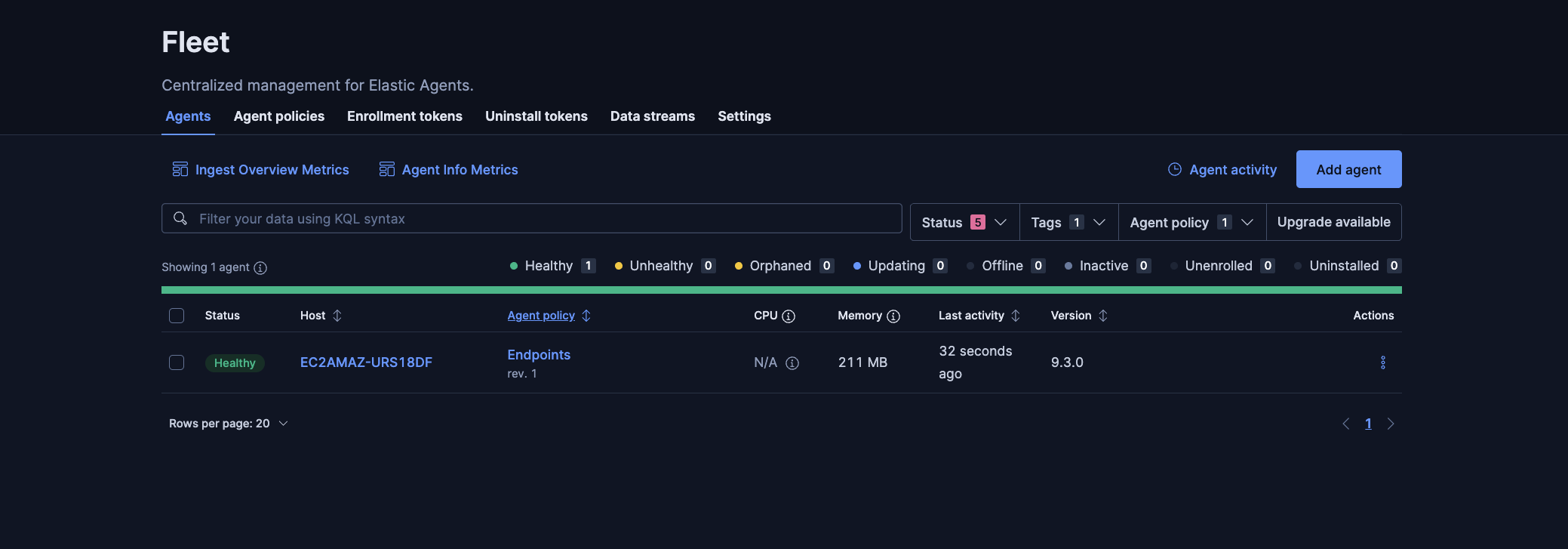Viewport: 1568px width, 549px height.
Task: Click the info icon next to N/A CPU value
Action: (x=792, y=363)
